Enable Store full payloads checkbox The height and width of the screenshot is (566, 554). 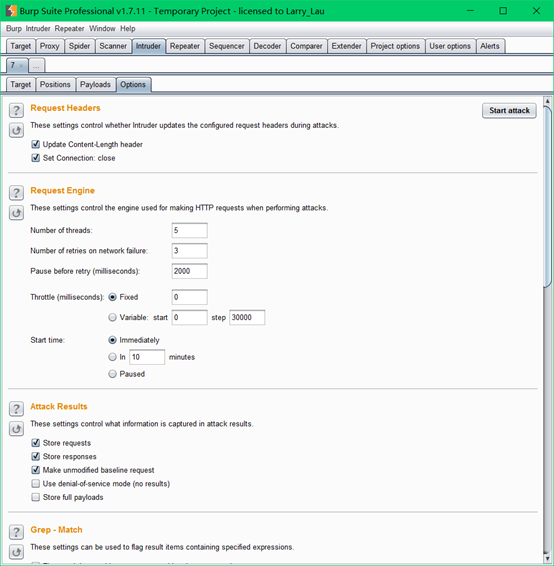click(x=35, y=497)
